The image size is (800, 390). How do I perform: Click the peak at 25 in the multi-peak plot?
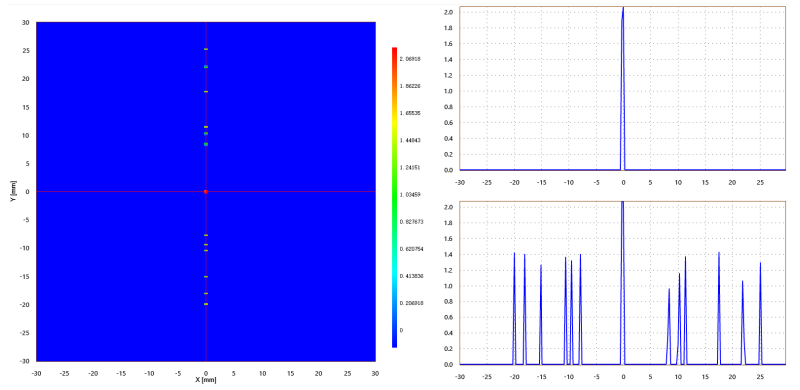pyautogui.click(x=760, y=313)
